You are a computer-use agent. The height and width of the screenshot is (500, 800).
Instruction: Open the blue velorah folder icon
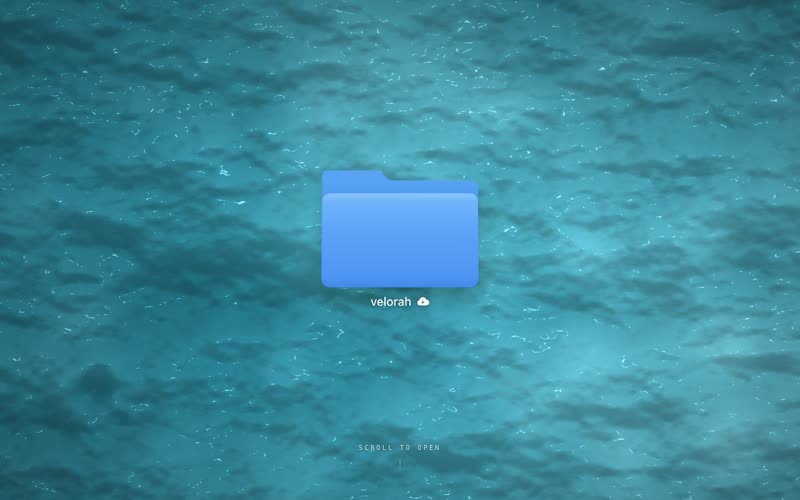(400, 229)
